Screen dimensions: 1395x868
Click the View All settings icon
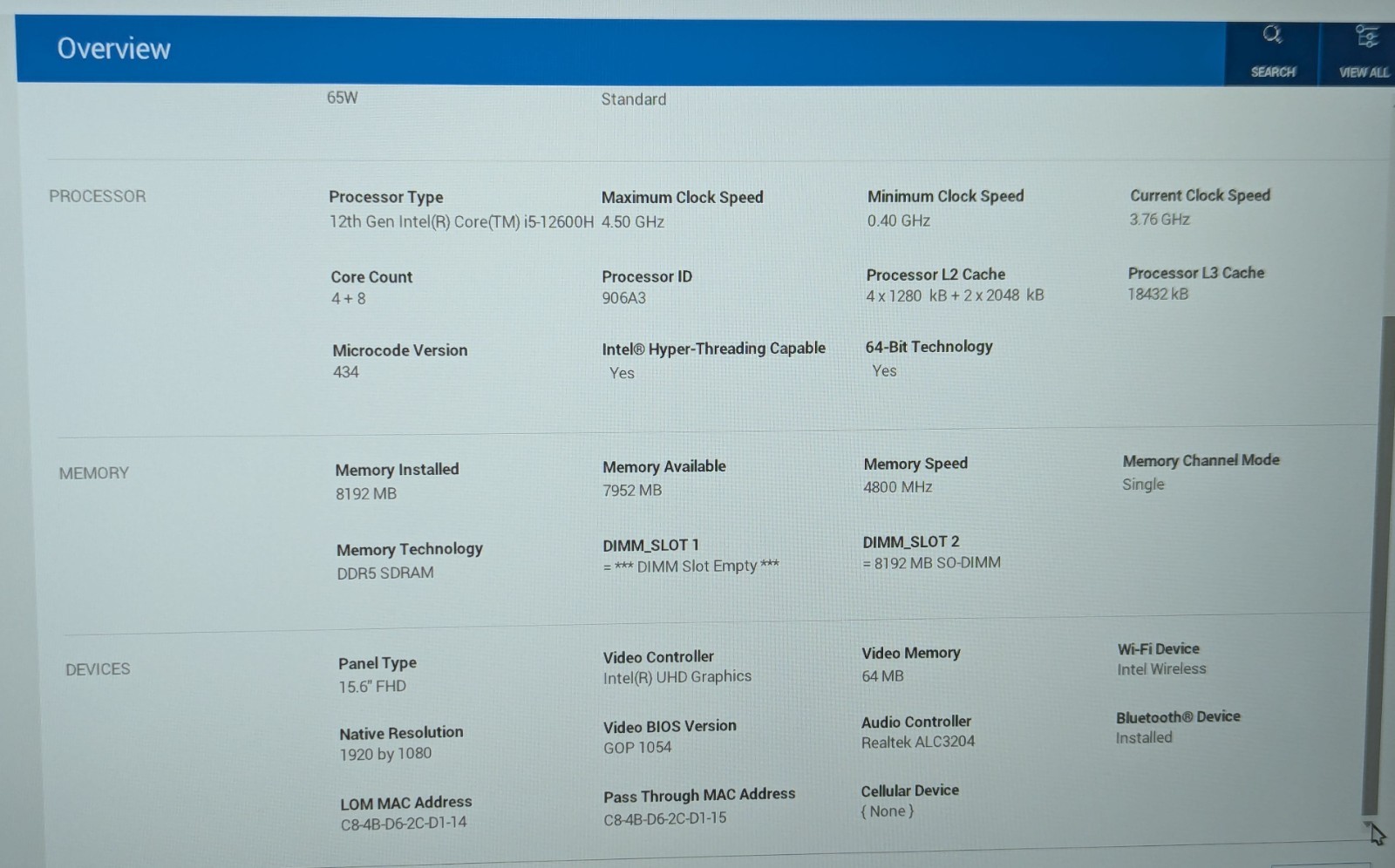click(x=1365, y=36)
